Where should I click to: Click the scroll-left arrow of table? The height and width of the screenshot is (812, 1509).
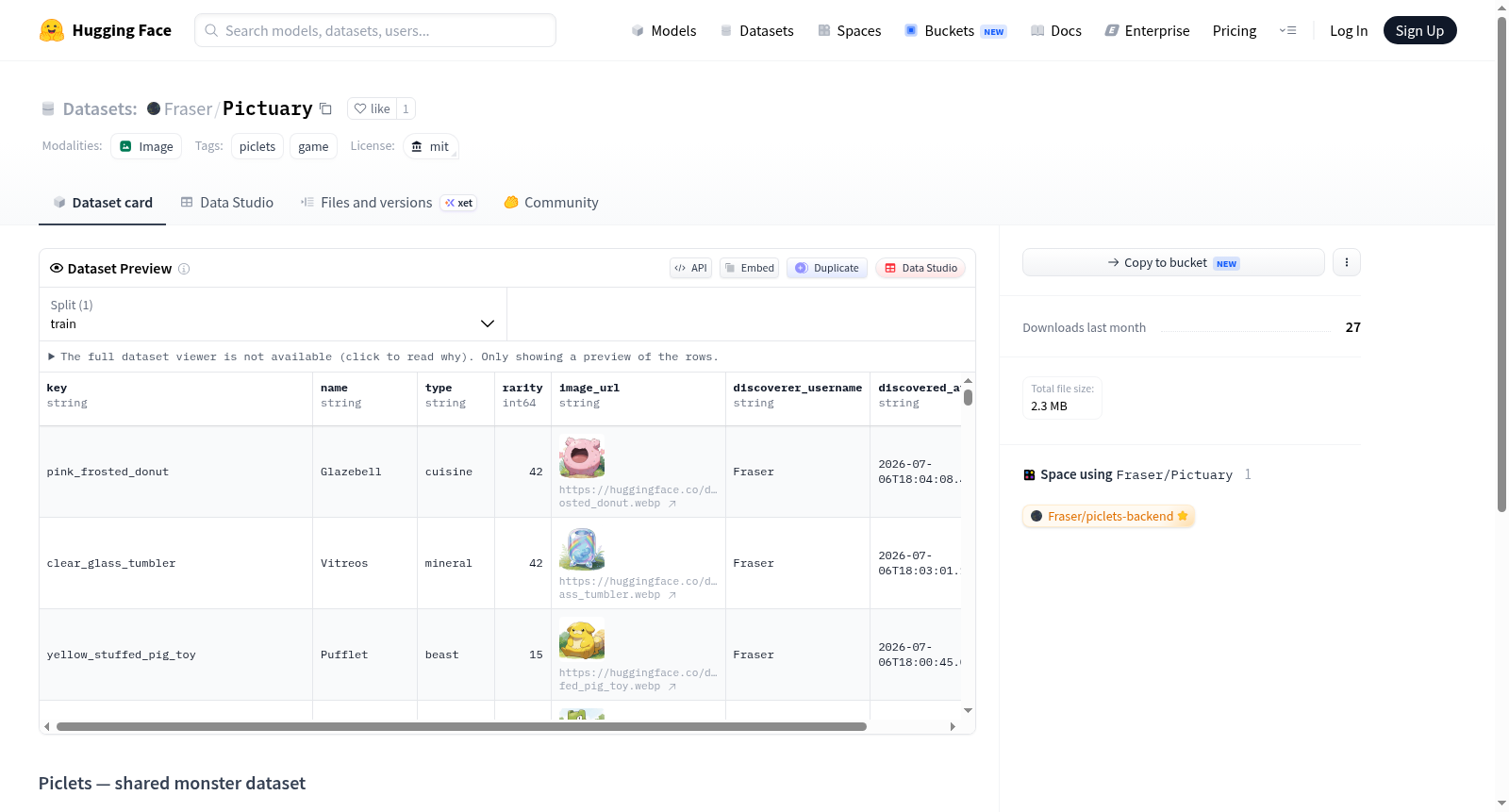[47, 726]
